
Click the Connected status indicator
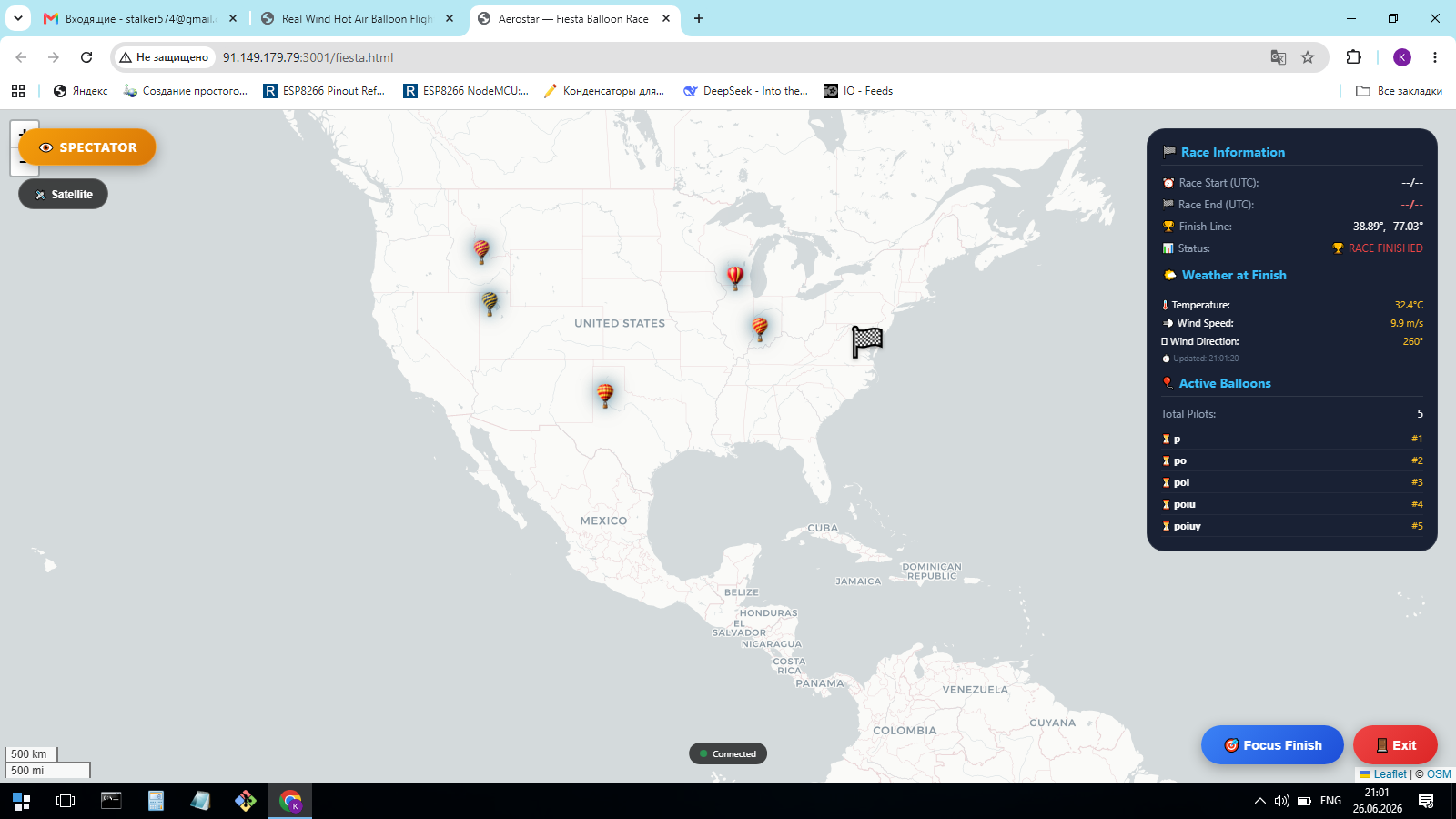pos(728,753)
